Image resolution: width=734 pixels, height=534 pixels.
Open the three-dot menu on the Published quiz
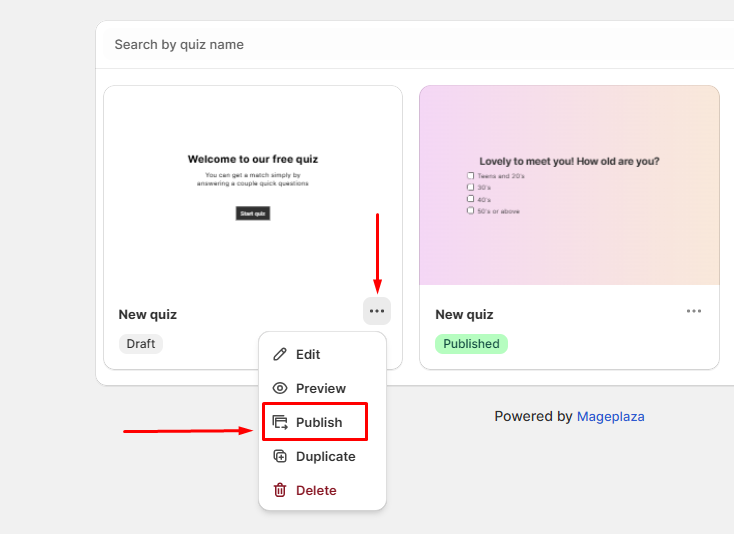point(694,311)
